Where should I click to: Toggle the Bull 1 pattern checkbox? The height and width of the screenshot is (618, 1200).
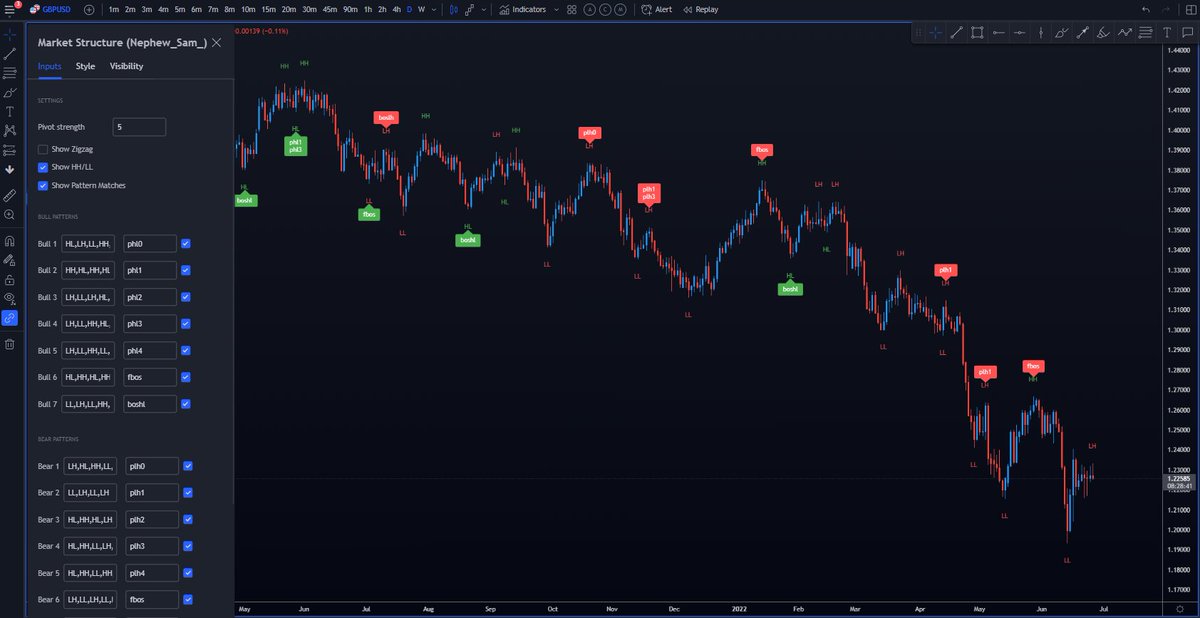(187, 243)
